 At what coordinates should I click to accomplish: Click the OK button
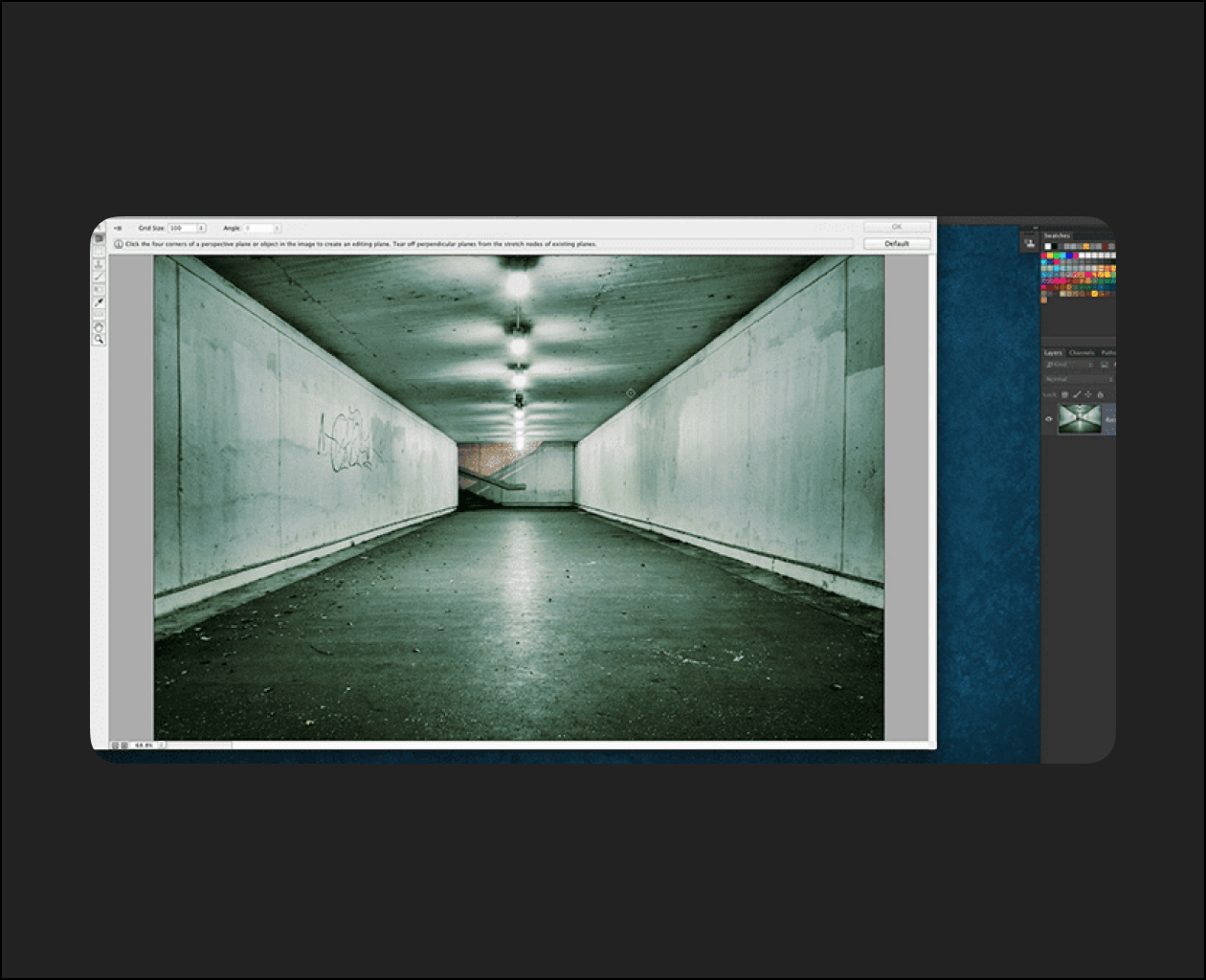(897, 227)
